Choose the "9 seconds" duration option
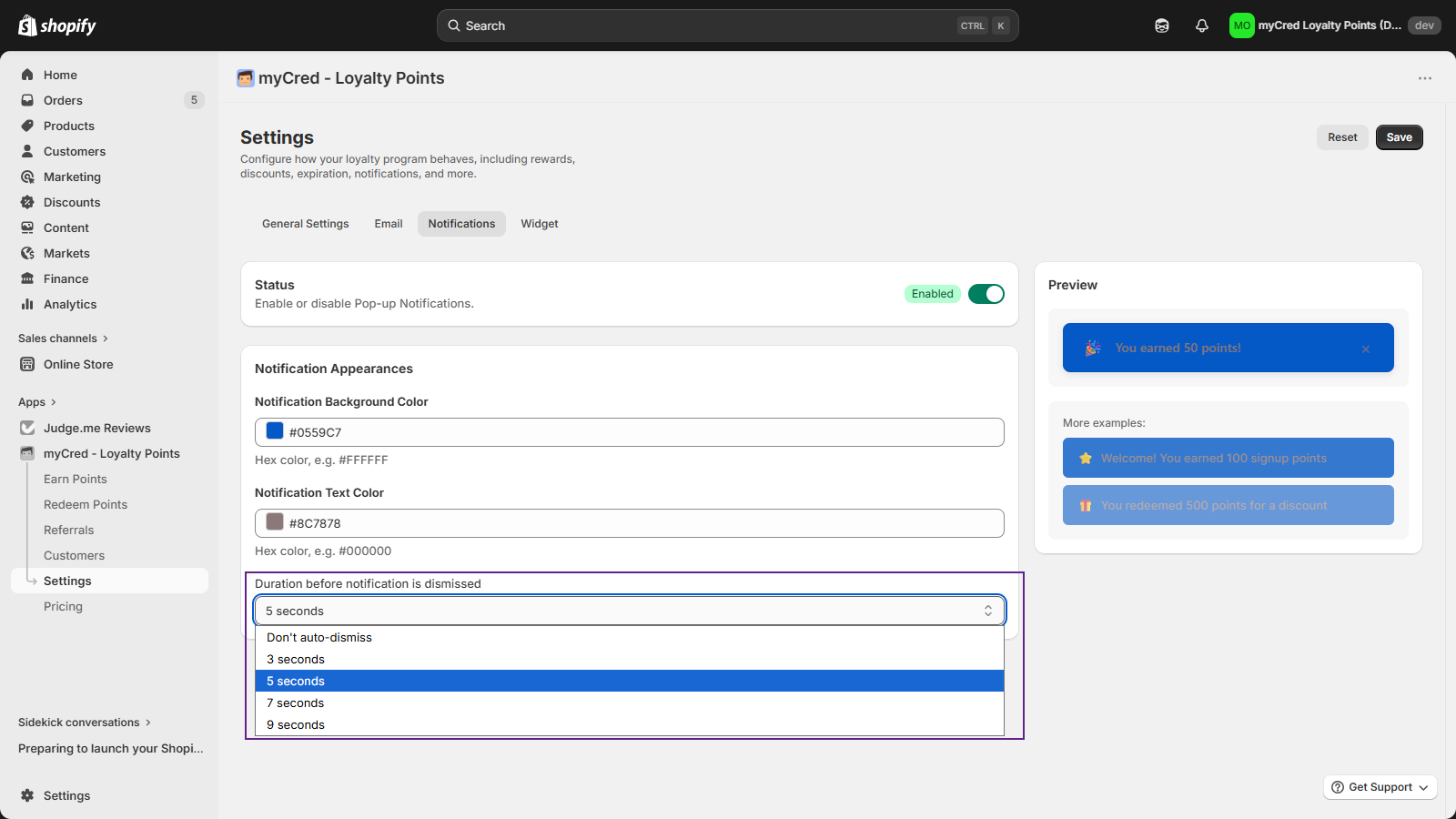This screenshot has width=1456, height=819. (x=296, y=724)
